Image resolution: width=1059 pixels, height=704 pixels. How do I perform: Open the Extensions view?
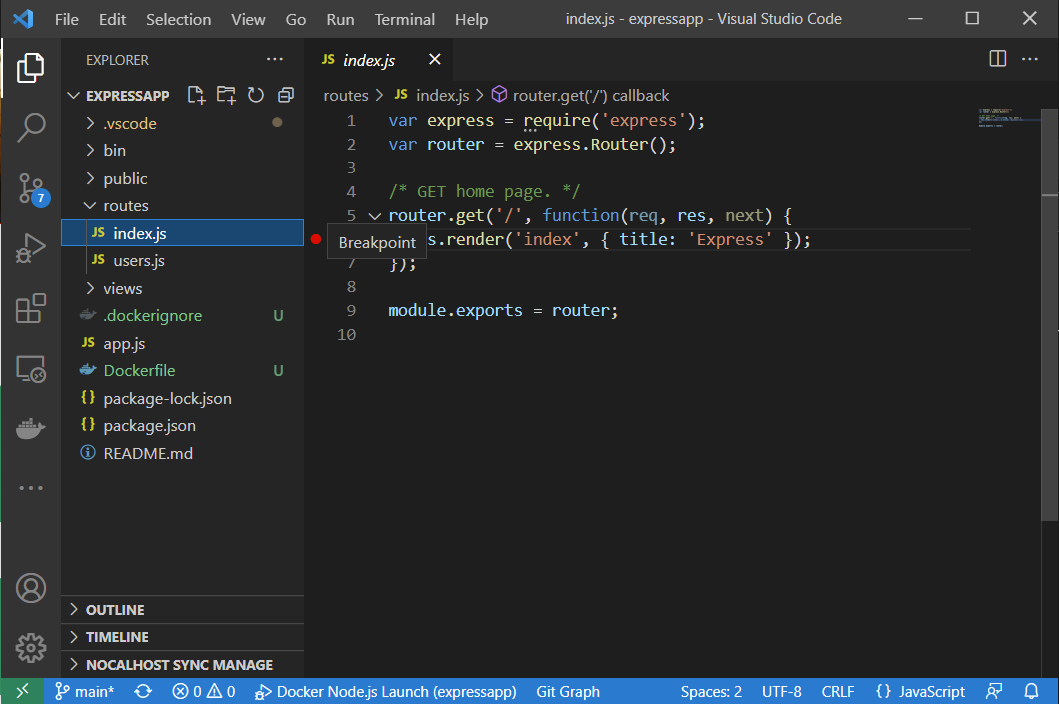point(30,308)
